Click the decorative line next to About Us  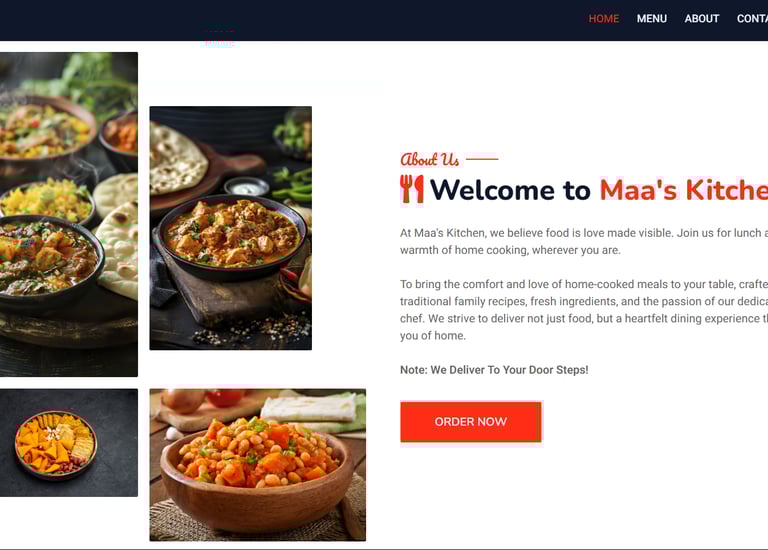[482, 159]
